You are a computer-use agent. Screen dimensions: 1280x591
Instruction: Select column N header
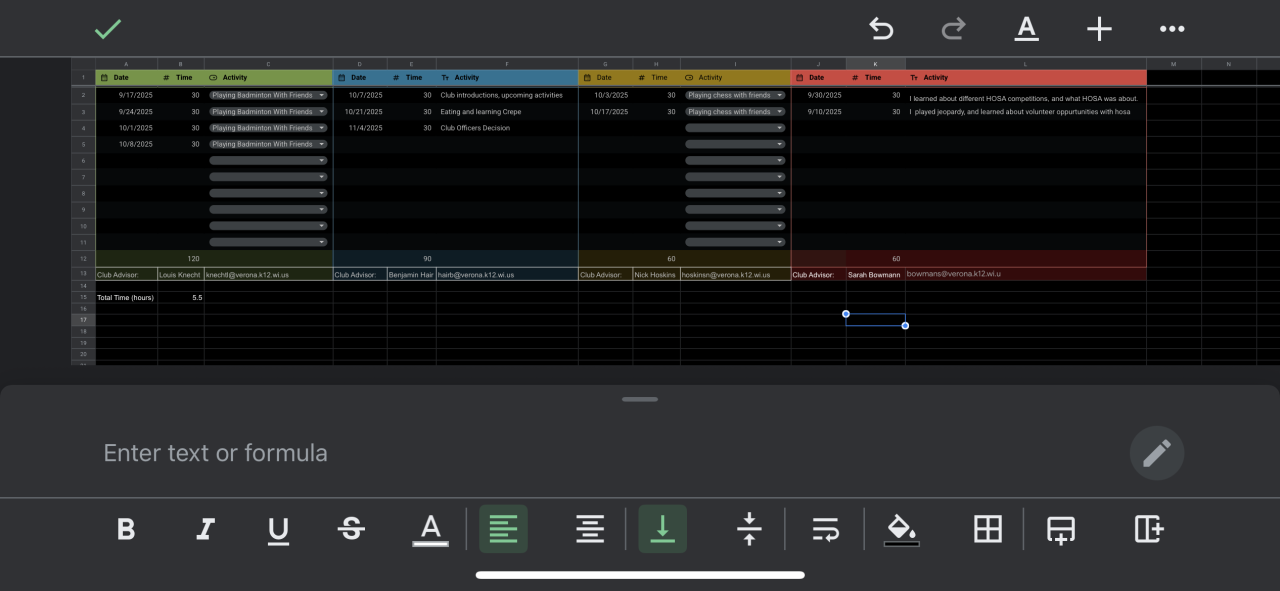(1229, 64)
